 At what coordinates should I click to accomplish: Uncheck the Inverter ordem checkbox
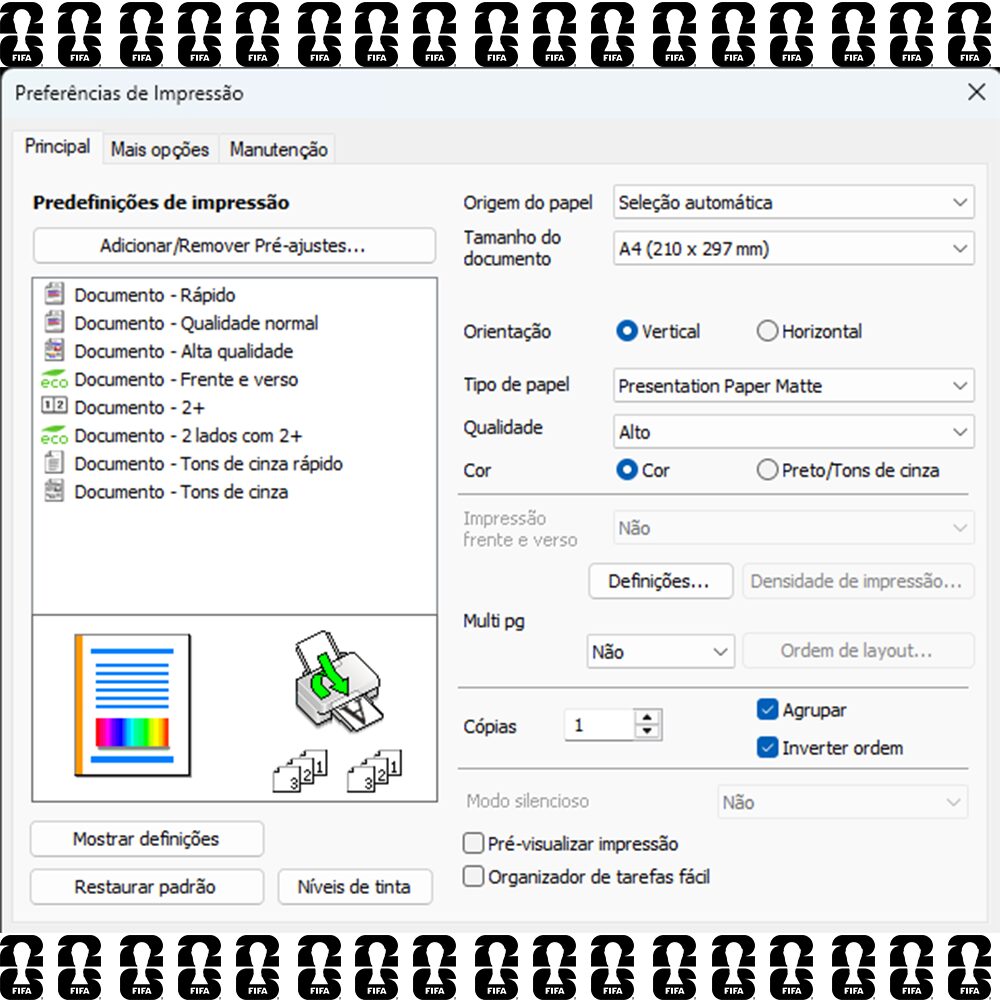tap(767, 747)
